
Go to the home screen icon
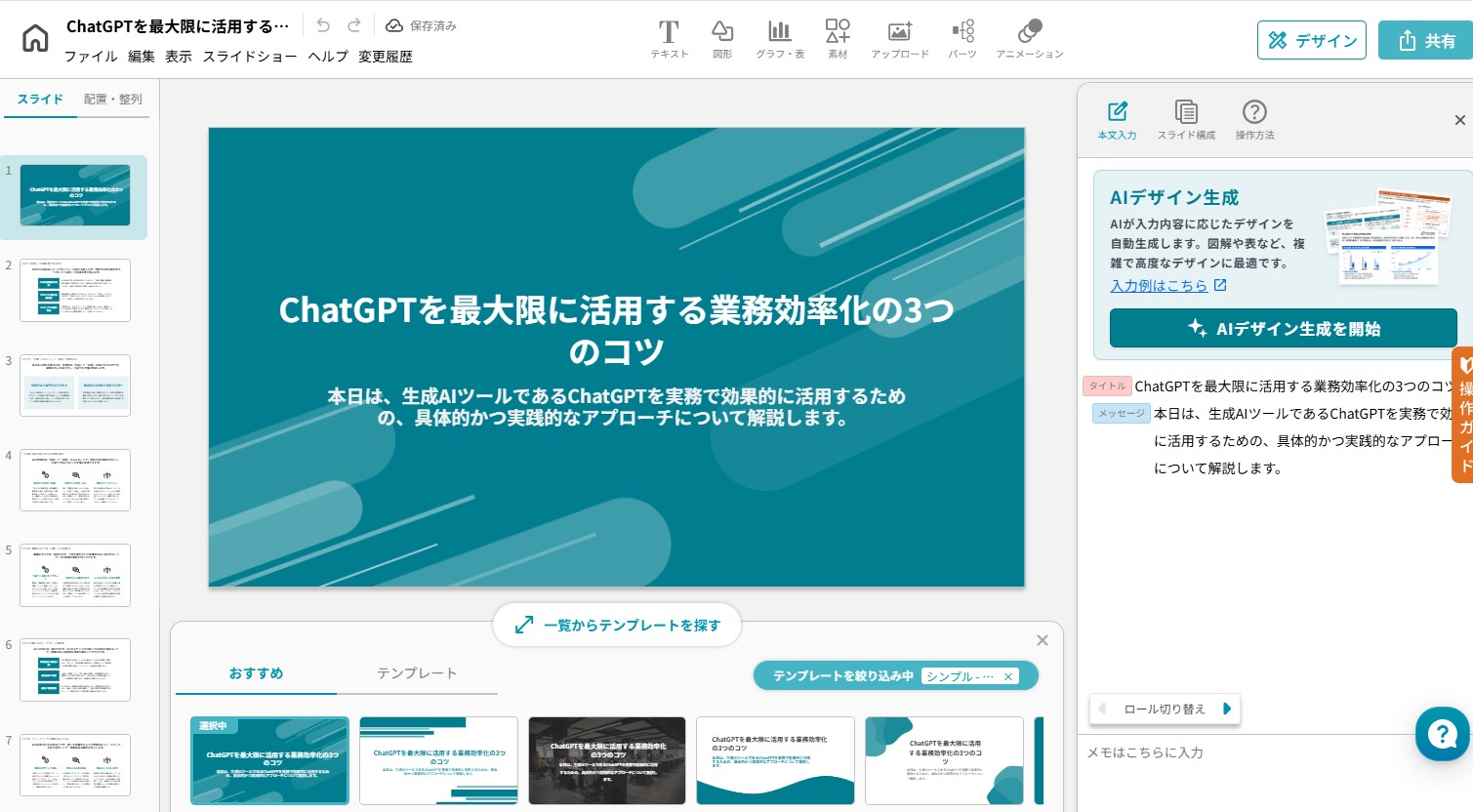point(35,38)
